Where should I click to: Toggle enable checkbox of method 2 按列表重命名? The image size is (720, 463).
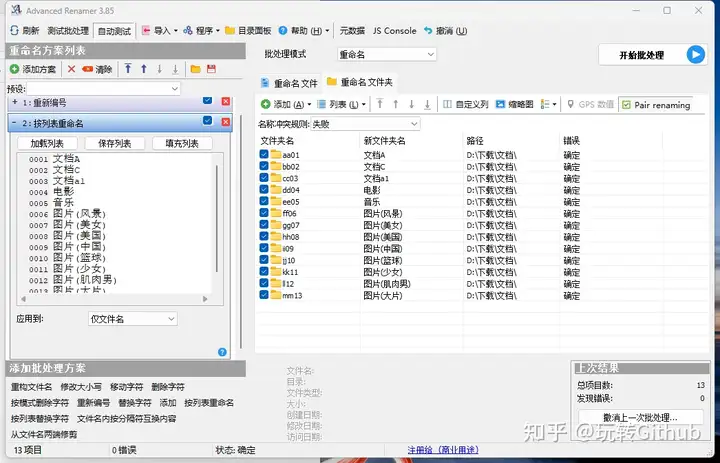point(208,121)
